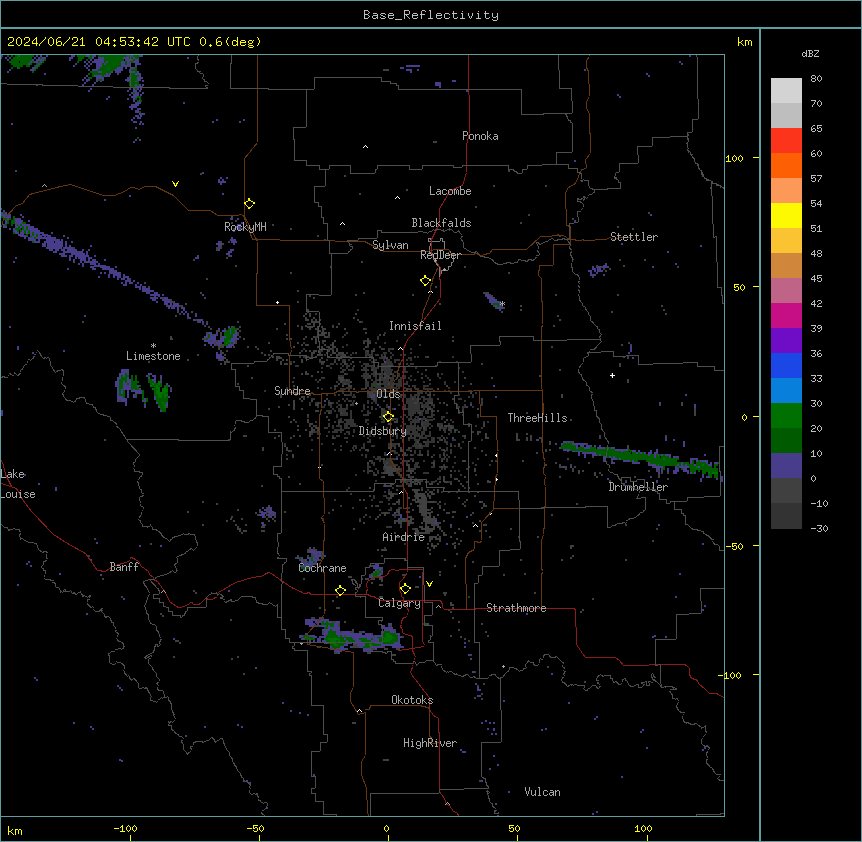The image size is (862, 842).
Task: Select the Banff town label
Action: tap(124, 567)
